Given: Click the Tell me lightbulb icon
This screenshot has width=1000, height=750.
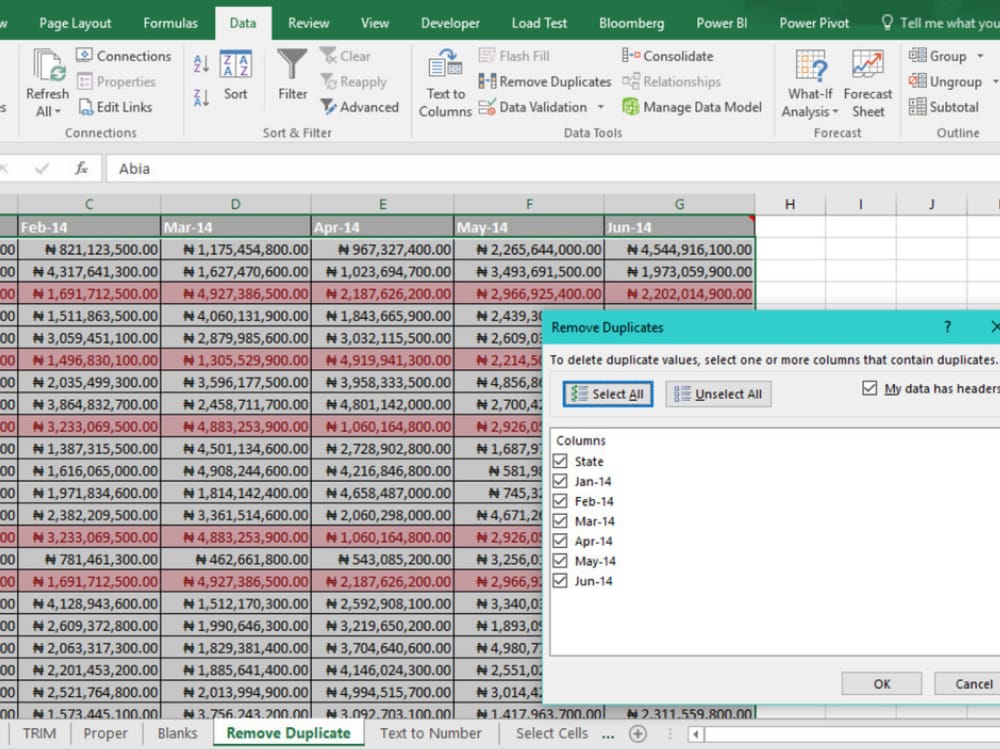Looking at the screenshot, I should [886, 23].
